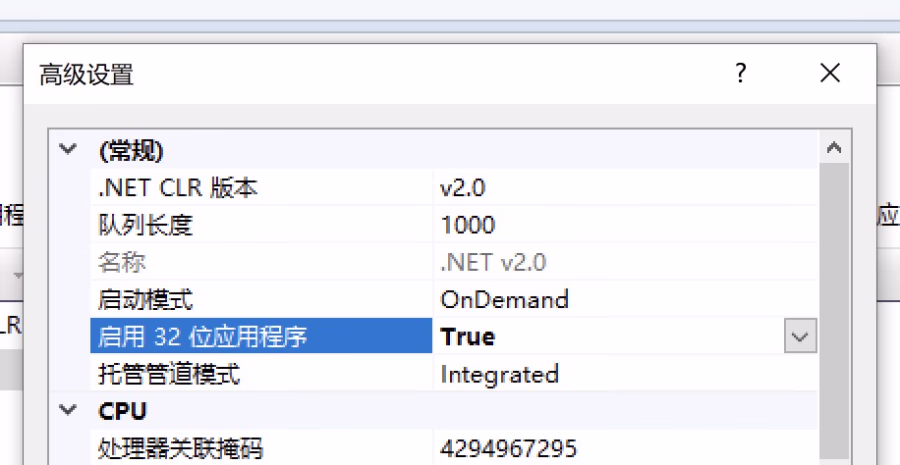The image size is (900, 465).
Task: Close the 高级设置 dialog
Action: pos(829,73)
